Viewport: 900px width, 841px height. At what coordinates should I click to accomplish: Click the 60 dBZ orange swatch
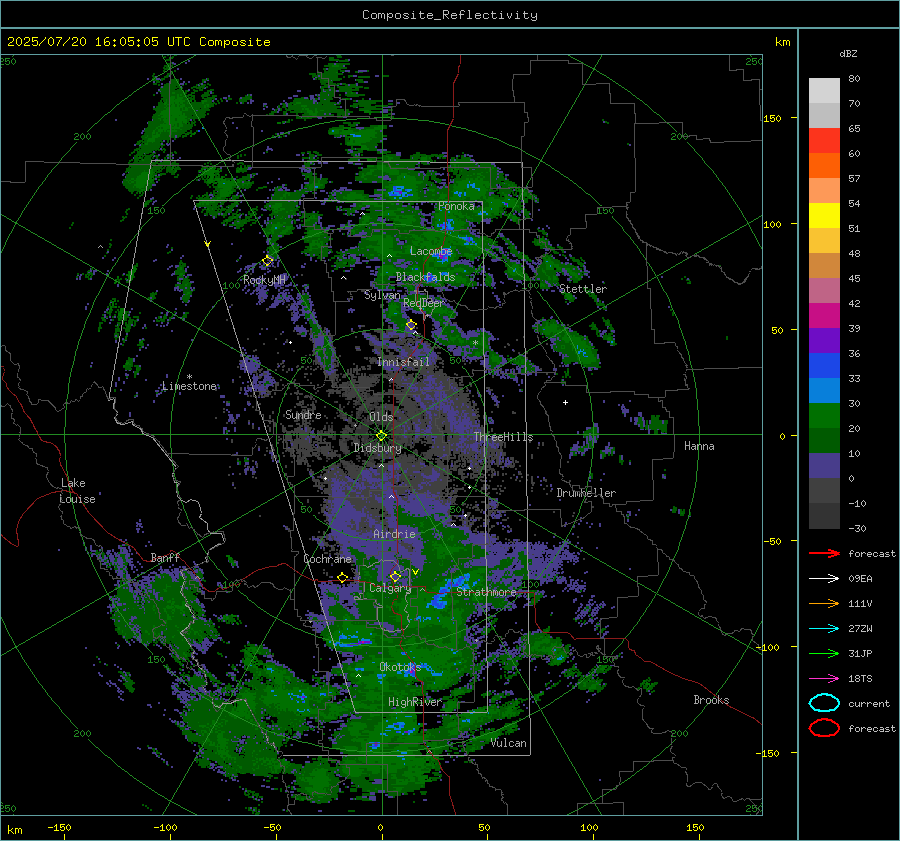[824, 165]
